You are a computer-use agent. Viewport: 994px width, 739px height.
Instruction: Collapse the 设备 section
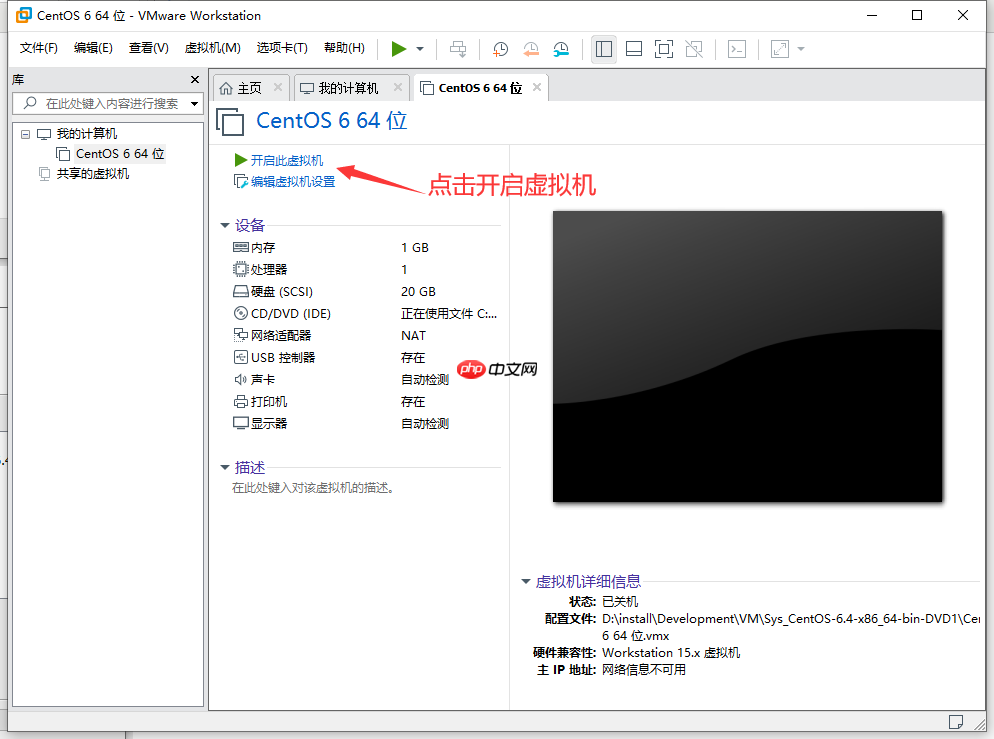tap(225, 225)
